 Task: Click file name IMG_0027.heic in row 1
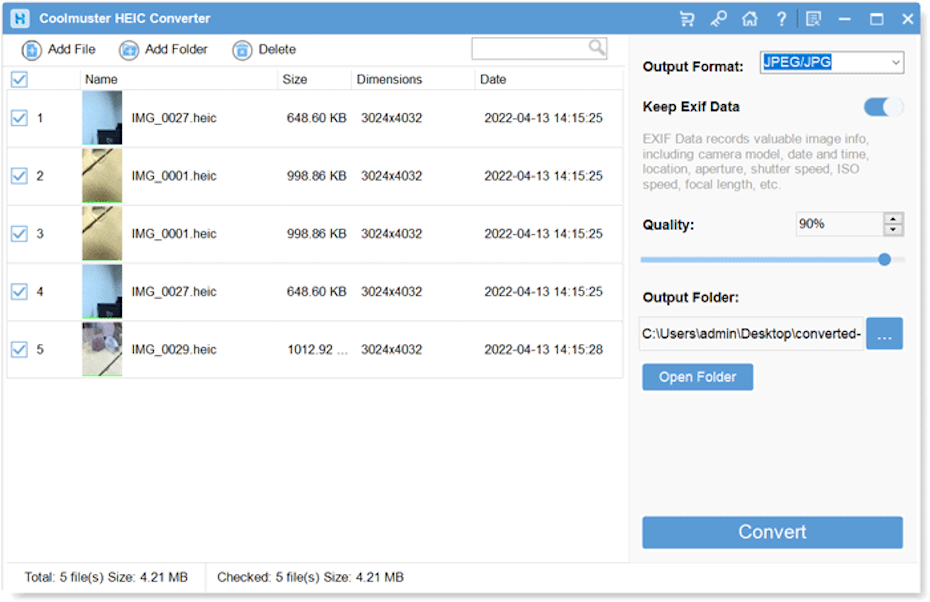(x=174, y=118)
